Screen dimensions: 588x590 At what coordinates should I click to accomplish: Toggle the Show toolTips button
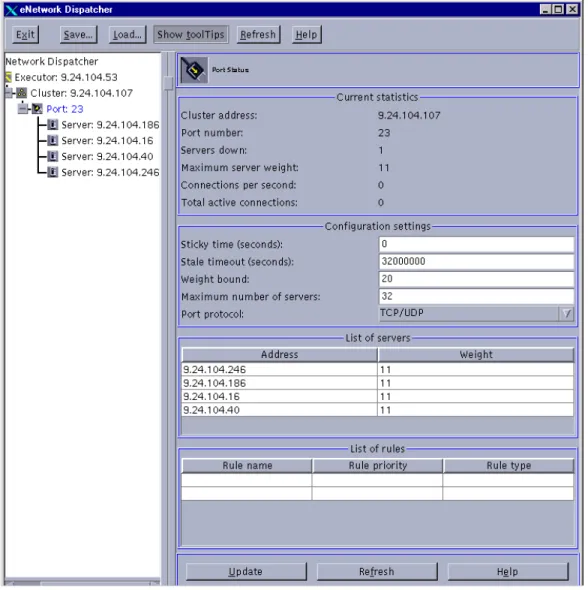191,35
